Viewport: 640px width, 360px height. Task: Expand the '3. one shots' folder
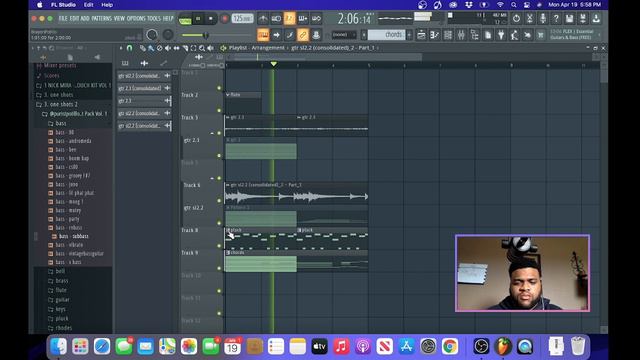click(x=58, y=95)
